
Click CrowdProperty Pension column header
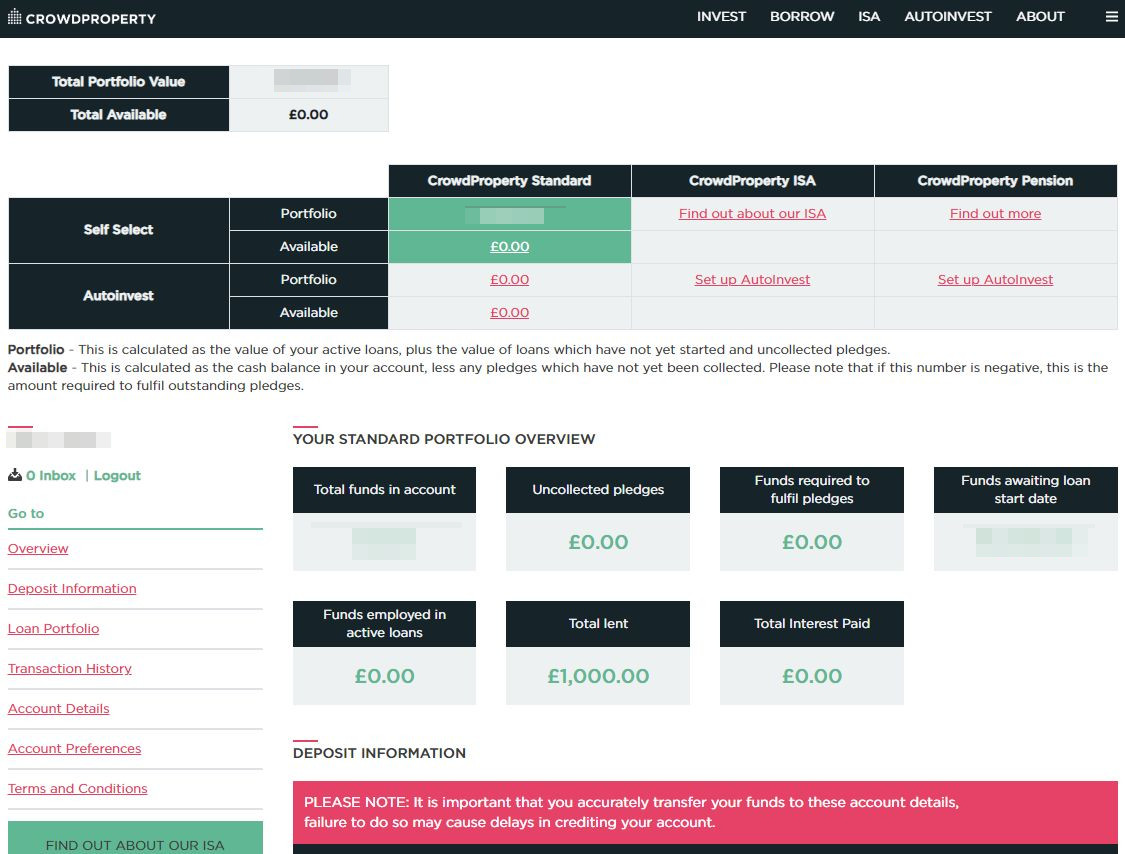point(995,181)
